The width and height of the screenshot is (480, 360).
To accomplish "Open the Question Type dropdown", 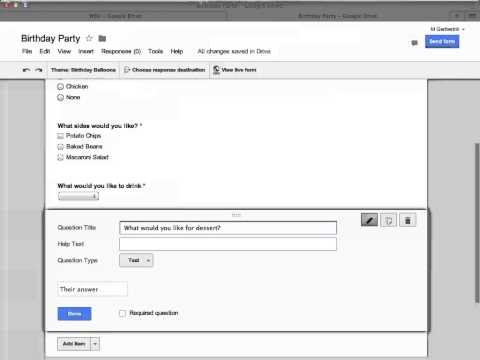I will tap(136, 260).
